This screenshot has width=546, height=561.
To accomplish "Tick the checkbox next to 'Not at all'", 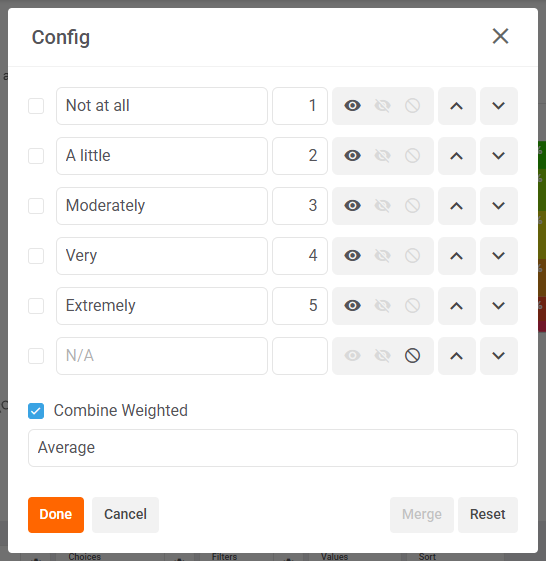I will 36,106.
